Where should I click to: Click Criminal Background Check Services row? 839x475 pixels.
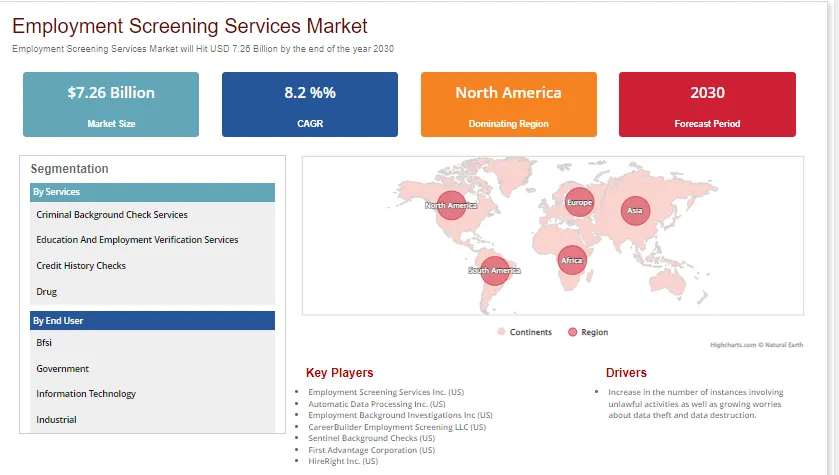pos(152,214)
